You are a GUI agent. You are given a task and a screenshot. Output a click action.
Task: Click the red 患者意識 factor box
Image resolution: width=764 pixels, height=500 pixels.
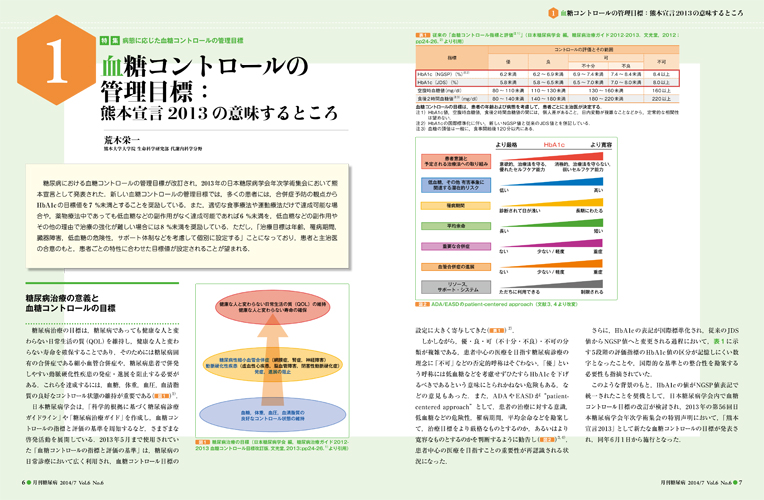tap(456, 161)
